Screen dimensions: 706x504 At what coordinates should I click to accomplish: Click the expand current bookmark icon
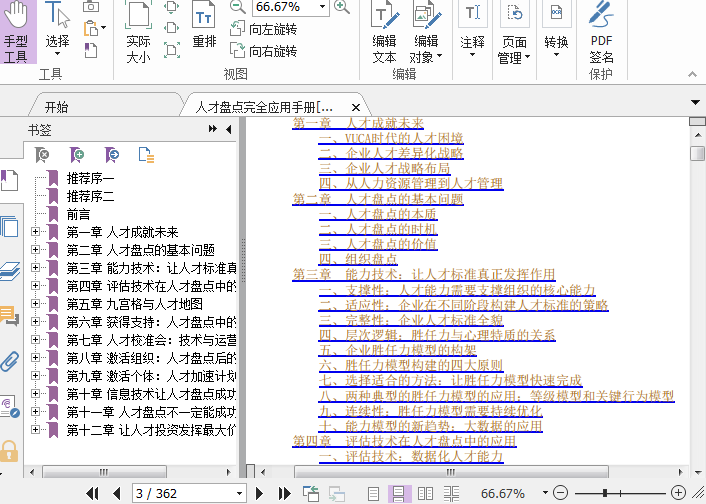(146, 155)
